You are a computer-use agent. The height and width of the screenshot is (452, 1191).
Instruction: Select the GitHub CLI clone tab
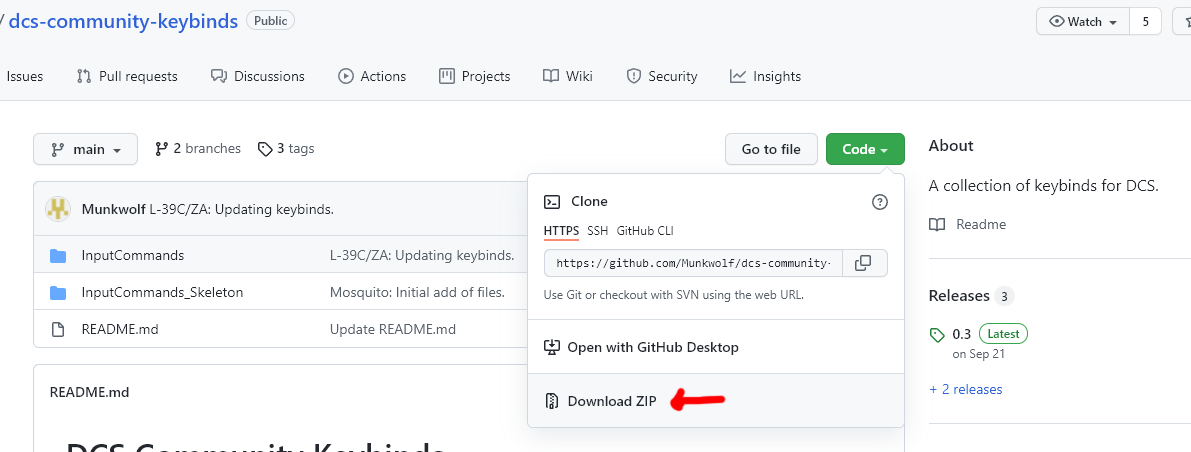click(645, 231)
